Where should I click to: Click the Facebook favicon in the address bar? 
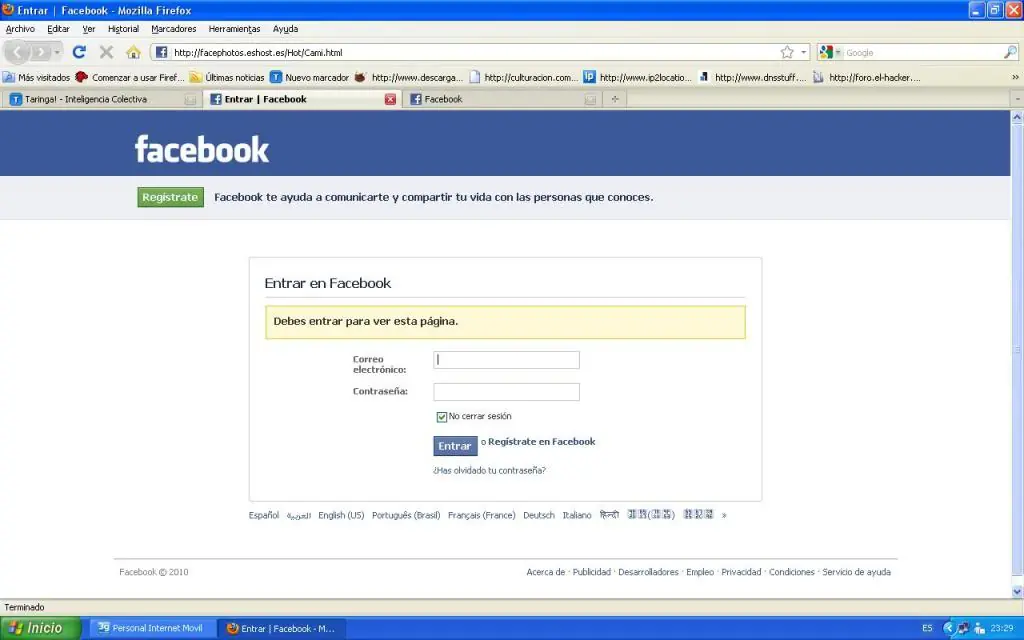click(161, 52)
